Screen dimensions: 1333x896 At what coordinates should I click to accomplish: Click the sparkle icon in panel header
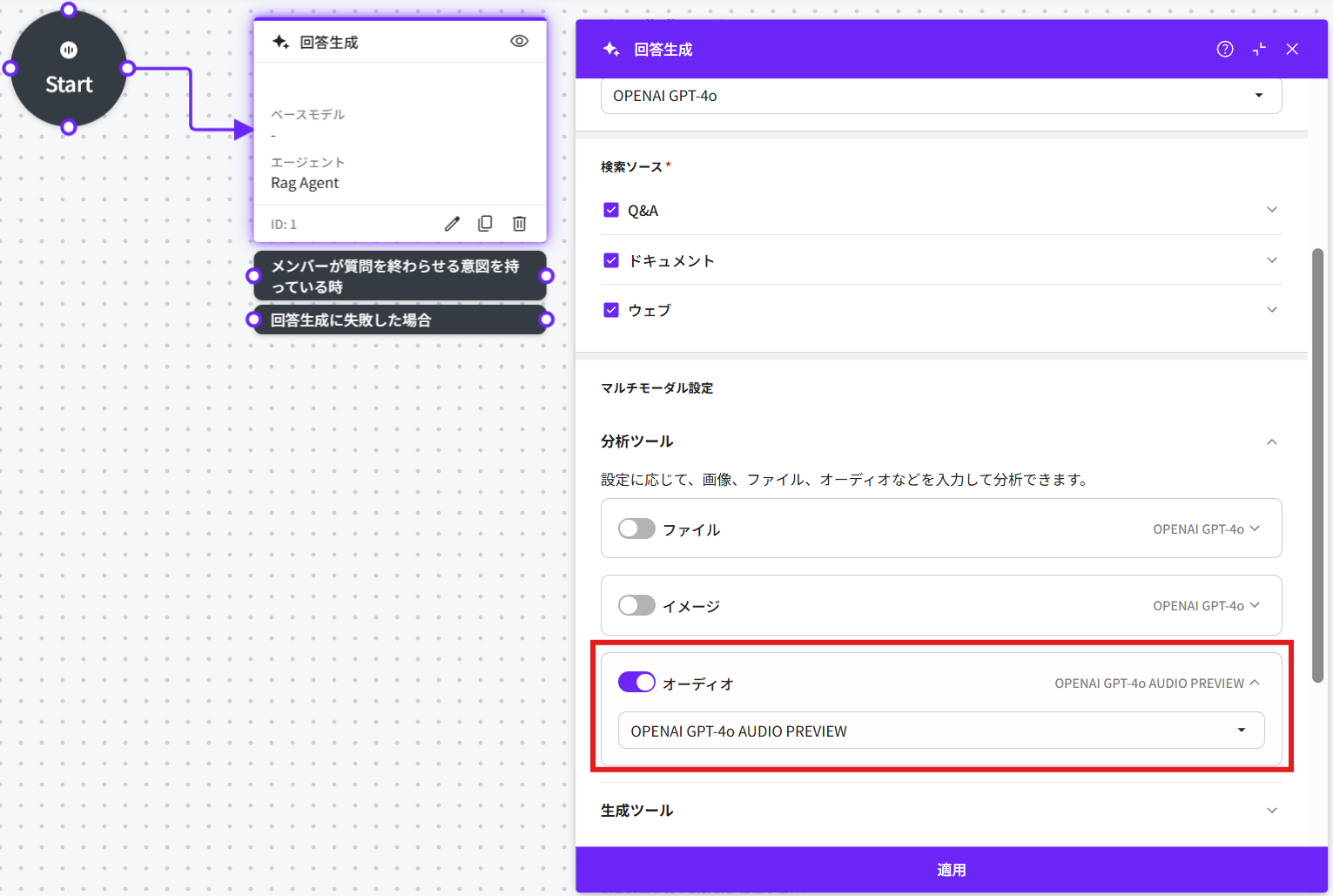pos(611,50)
